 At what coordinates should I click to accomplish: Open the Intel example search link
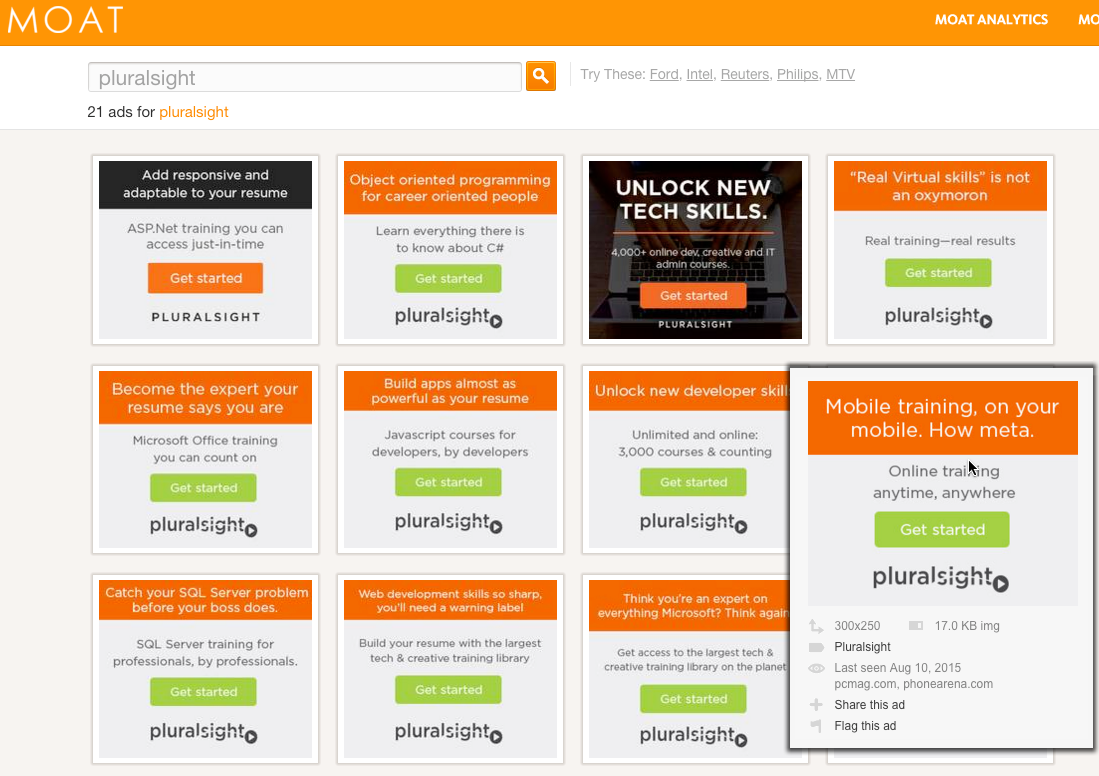point(699,74)
